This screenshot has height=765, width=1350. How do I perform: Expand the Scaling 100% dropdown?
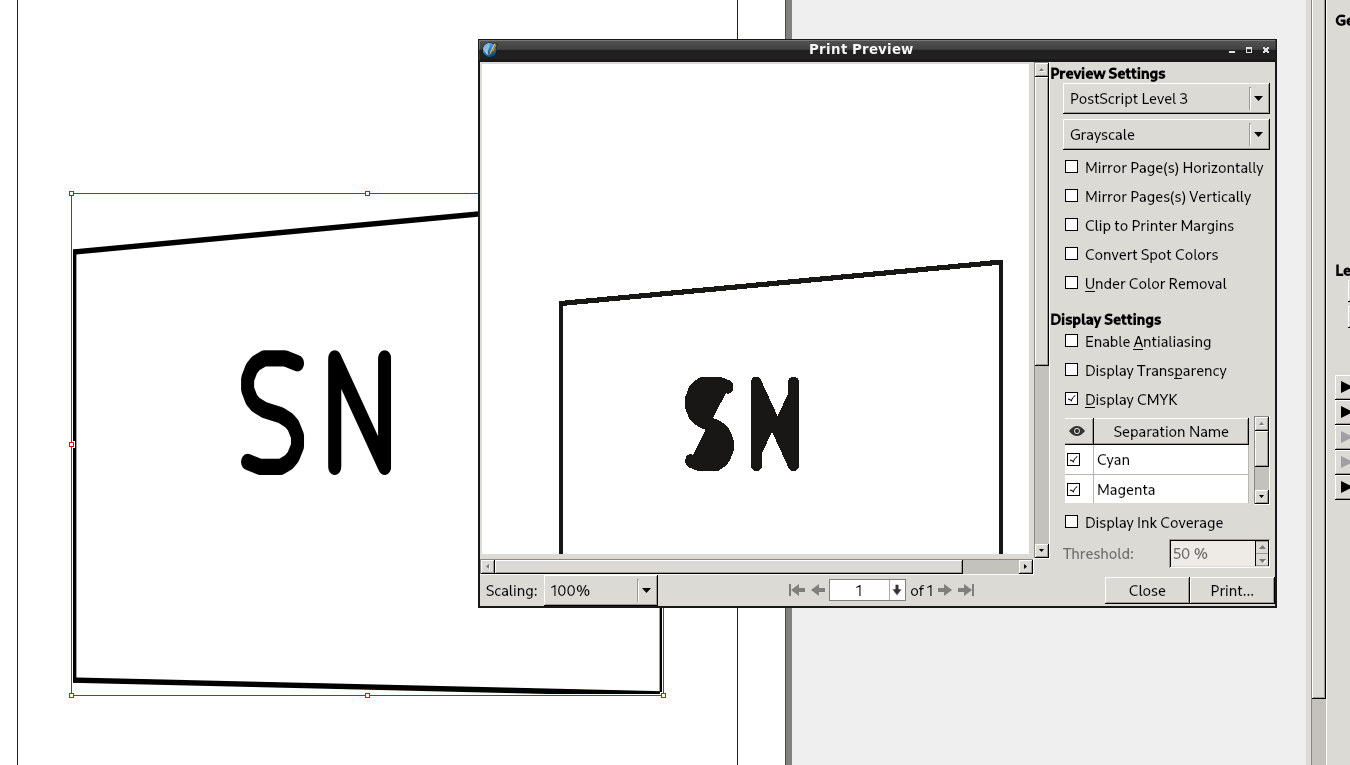pos(646,590)
